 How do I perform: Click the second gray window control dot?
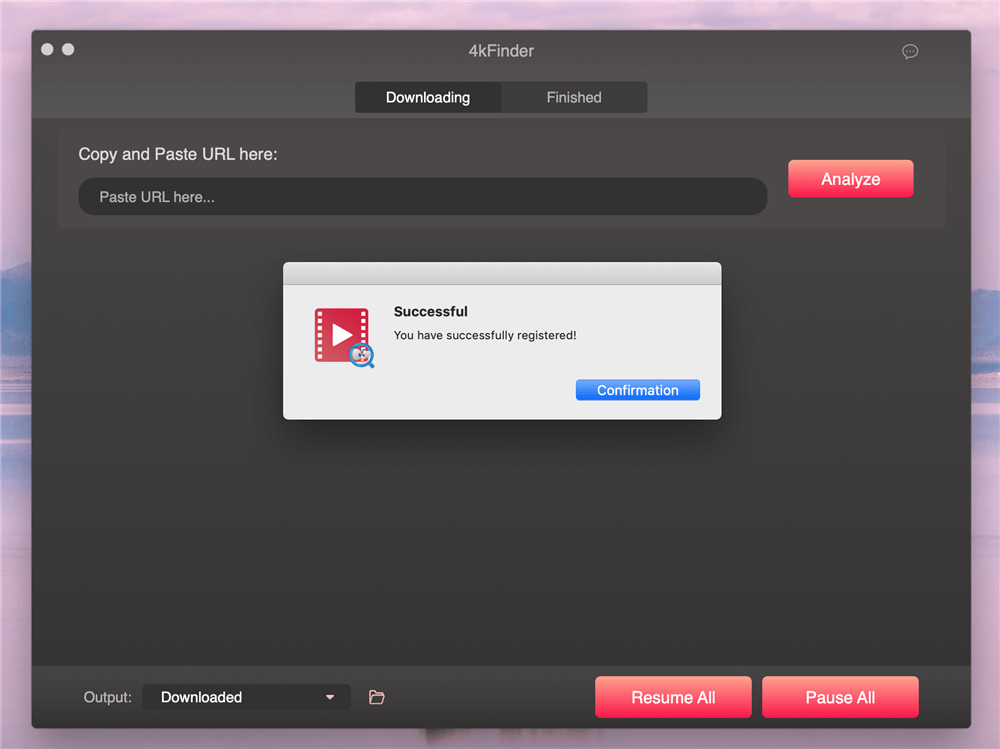pyautogui.click(x=68, y=49)
